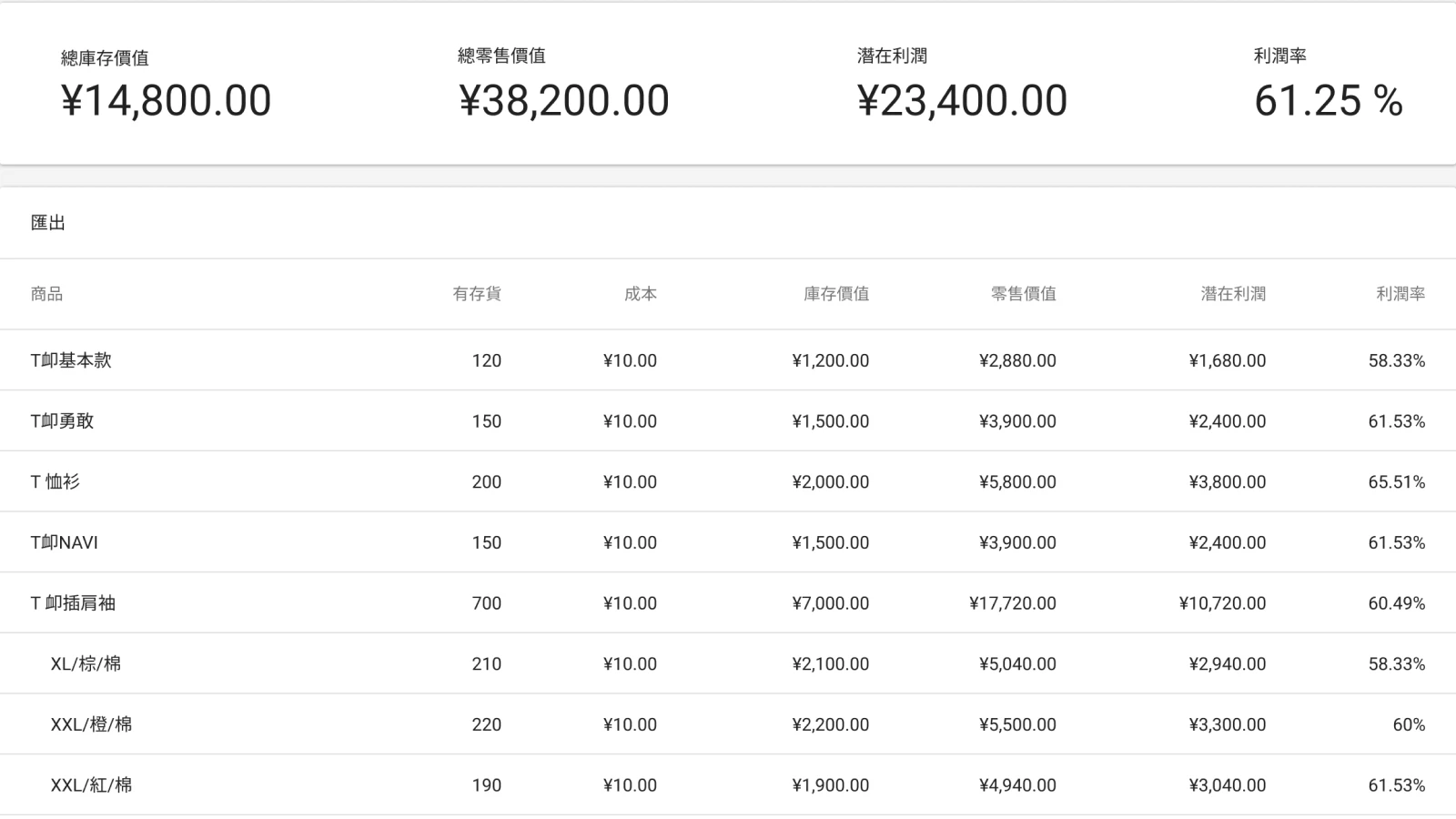1456x819 pixels.
Task: Sort by 潛在利潤 table column header
Action: coord(1232,294)
